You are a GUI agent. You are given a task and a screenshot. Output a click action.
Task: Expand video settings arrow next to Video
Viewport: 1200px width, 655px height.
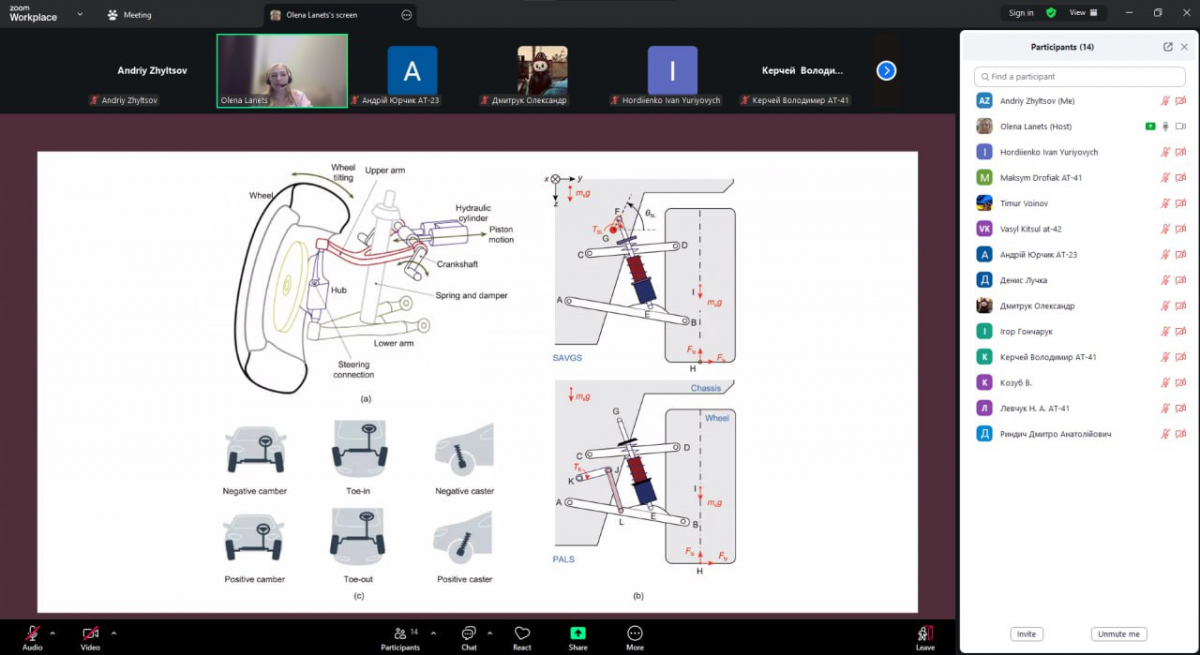pyautogui.click(x=113, y=632)
